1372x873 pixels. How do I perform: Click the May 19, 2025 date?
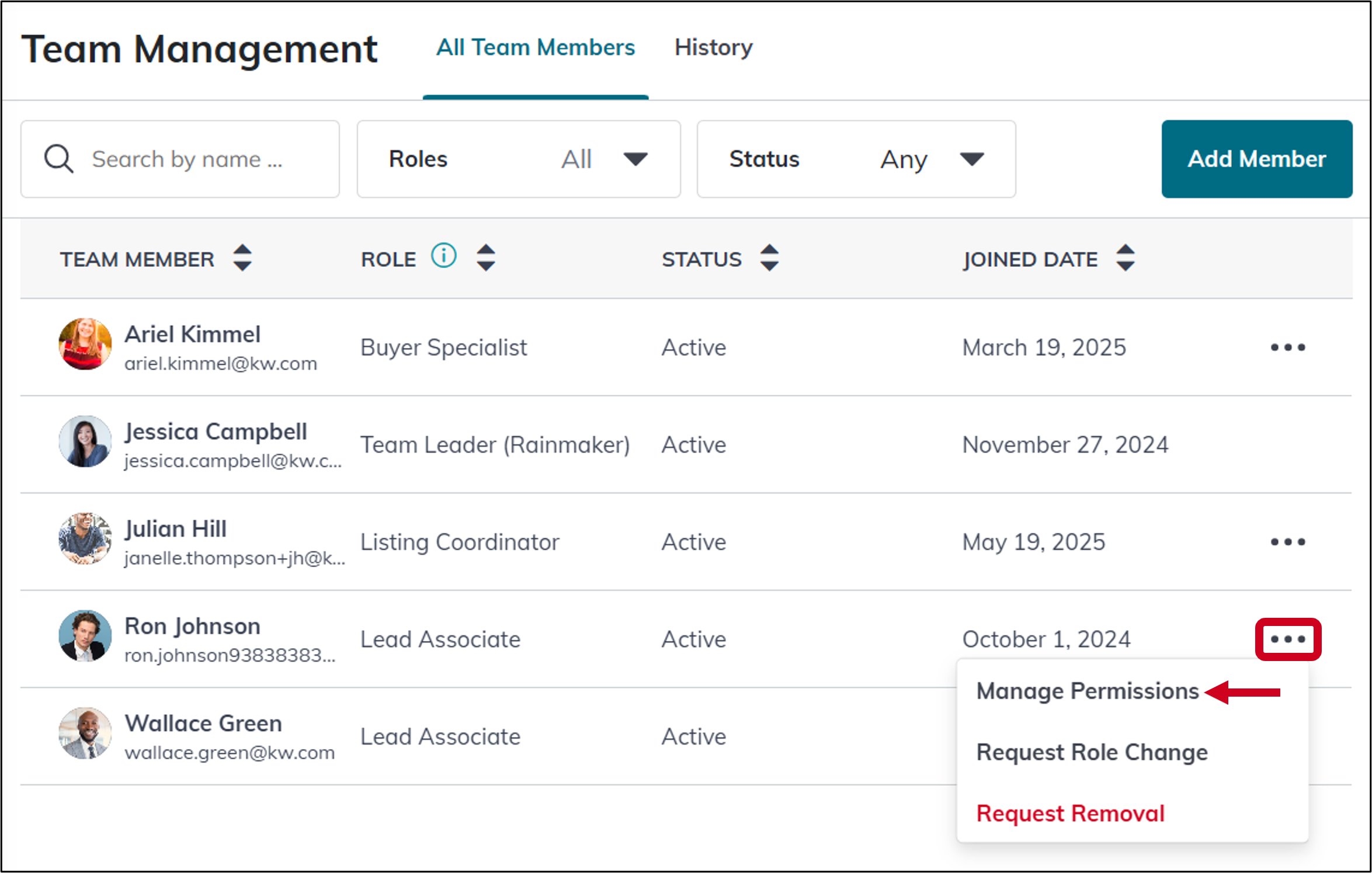(x=1034, y=542)
